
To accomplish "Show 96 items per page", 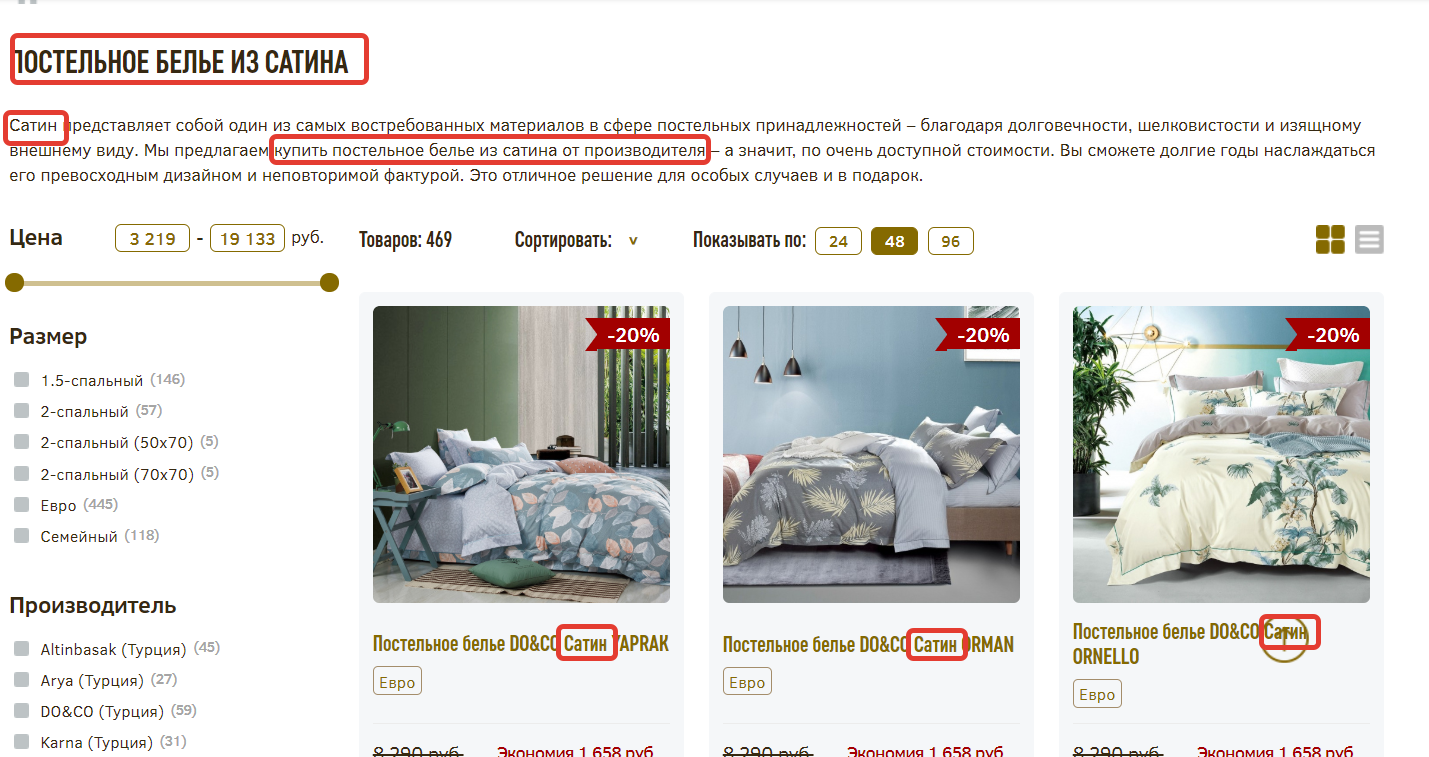I will 950,241.
